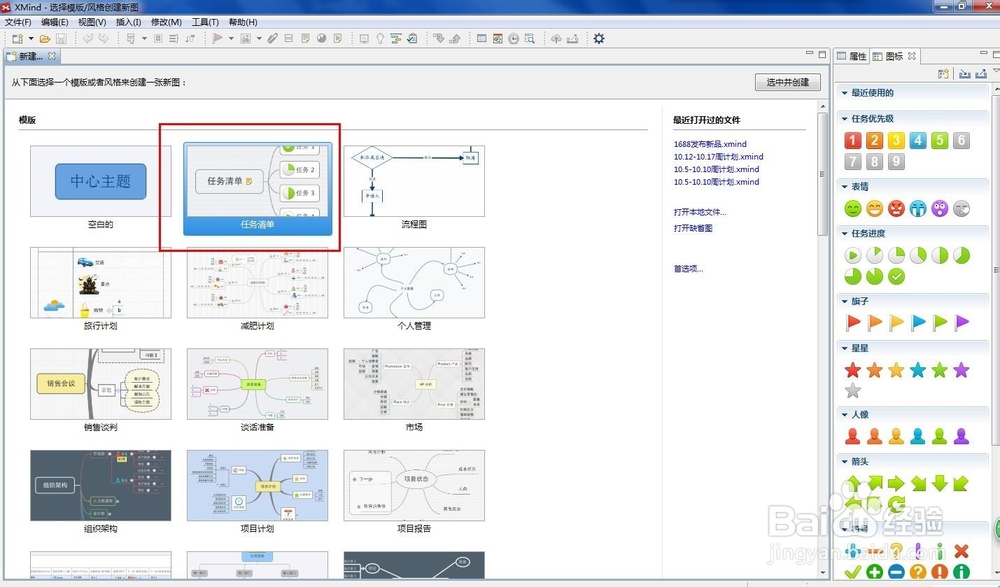
Task: Click the settings gear toolbar icon
Action: point(598,38)
